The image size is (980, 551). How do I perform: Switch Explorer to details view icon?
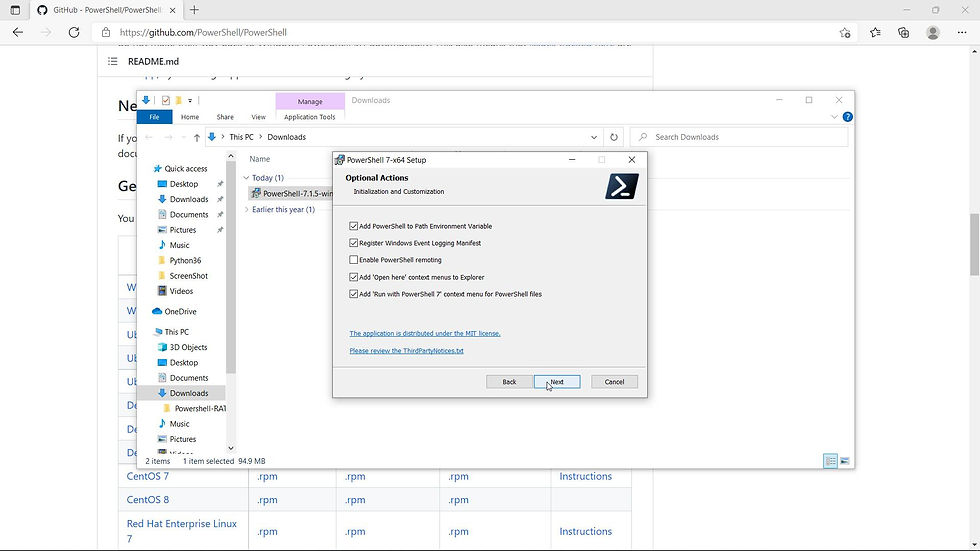(x=830, y=461)
